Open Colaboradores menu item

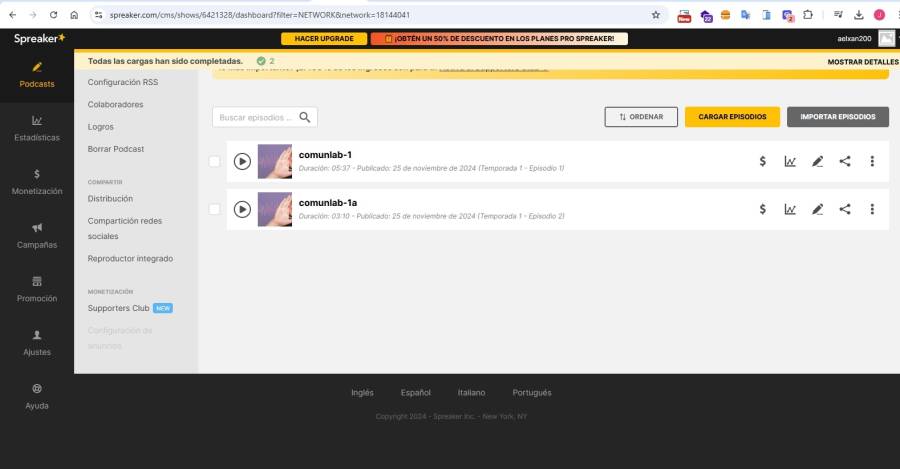[x=115, y=104]
